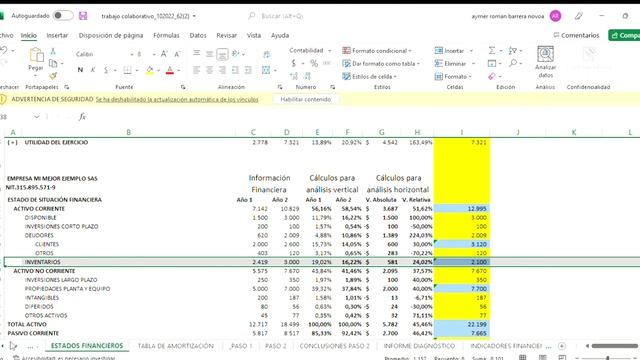Align cell text to the right
The width and height of the screenshot is (640, 360).
tap(222, 70)
